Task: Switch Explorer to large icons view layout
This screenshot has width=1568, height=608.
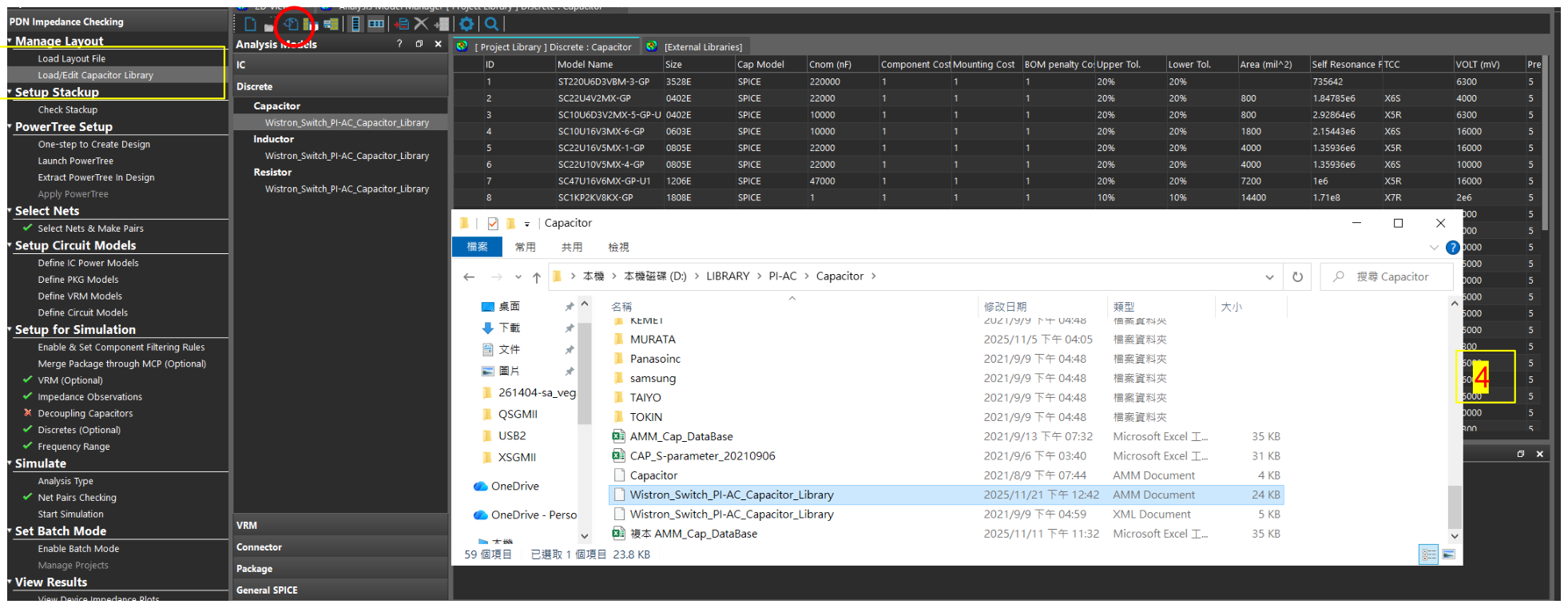Action: tap(1449, 554)
